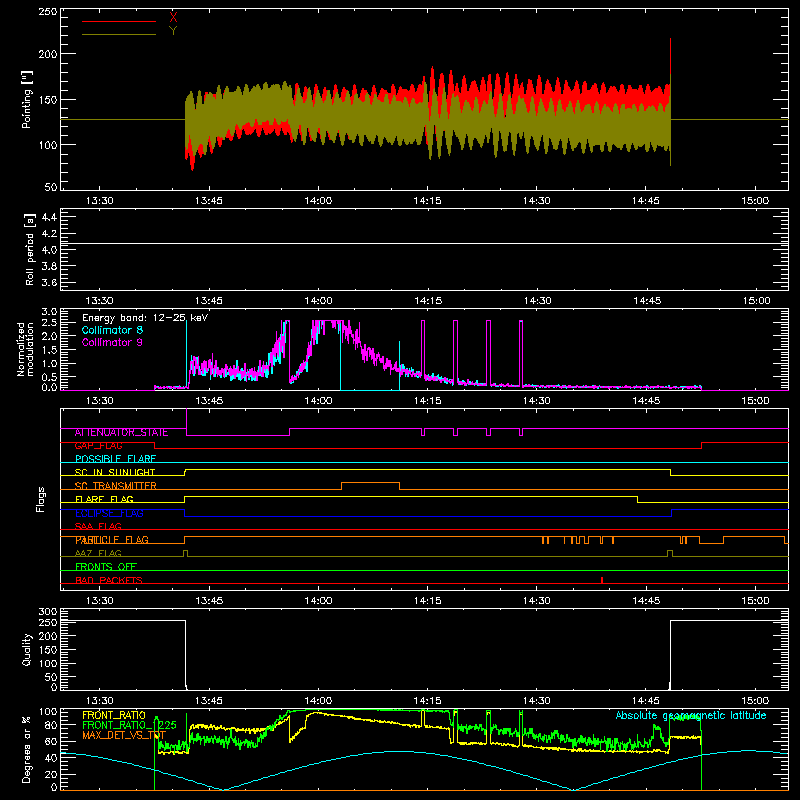
Task: Click the 300 tick on Quality axis
Action: (47, 612)
